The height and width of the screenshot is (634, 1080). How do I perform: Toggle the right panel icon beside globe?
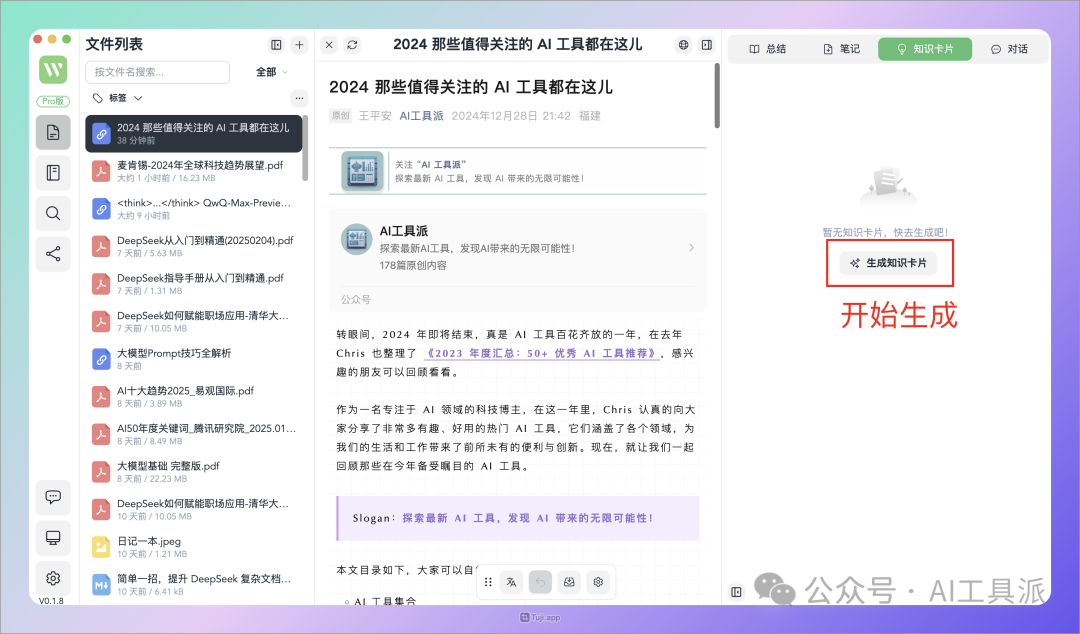tap(707, 45)
